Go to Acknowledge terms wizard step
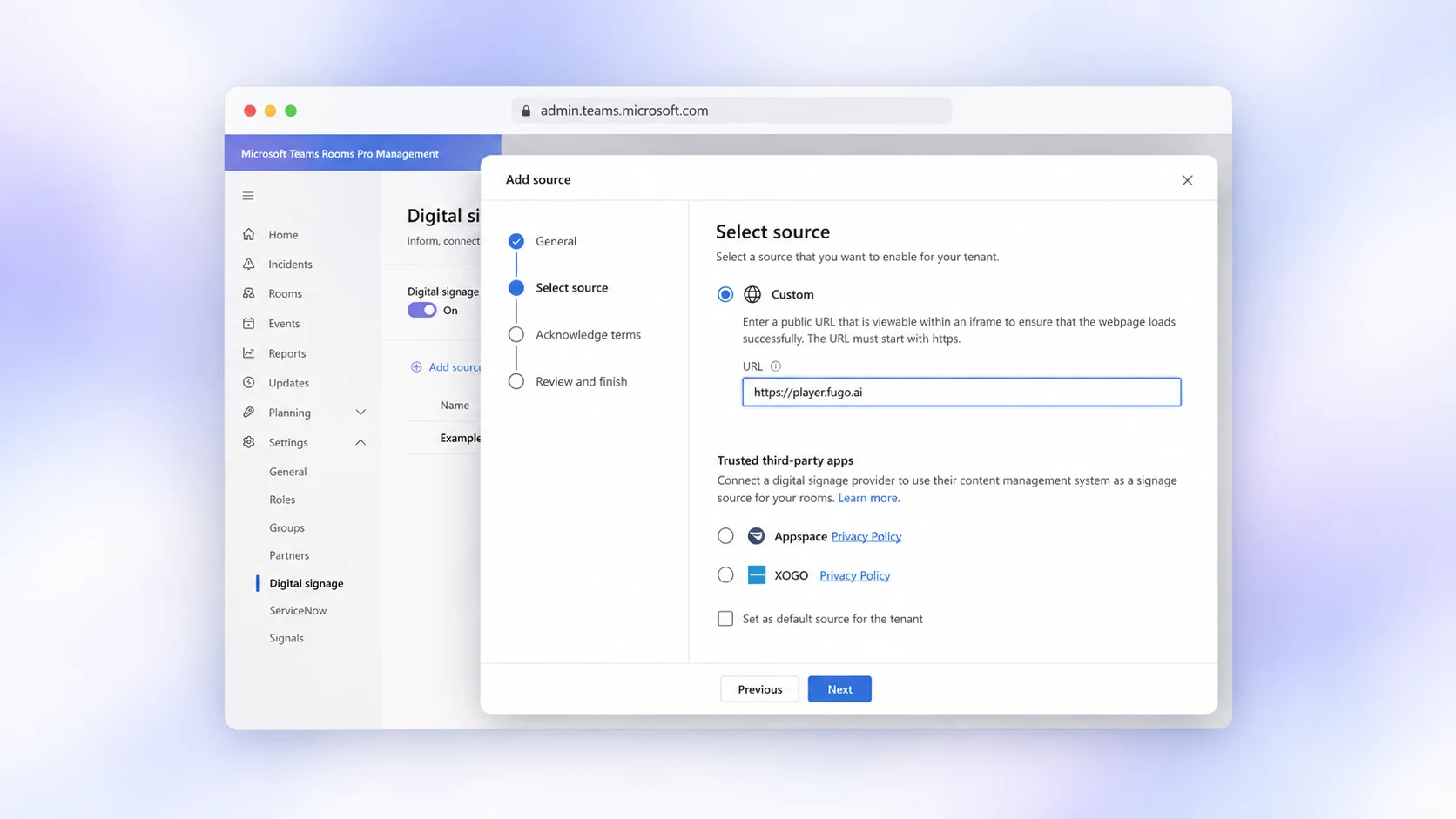 tap(575, 334)
